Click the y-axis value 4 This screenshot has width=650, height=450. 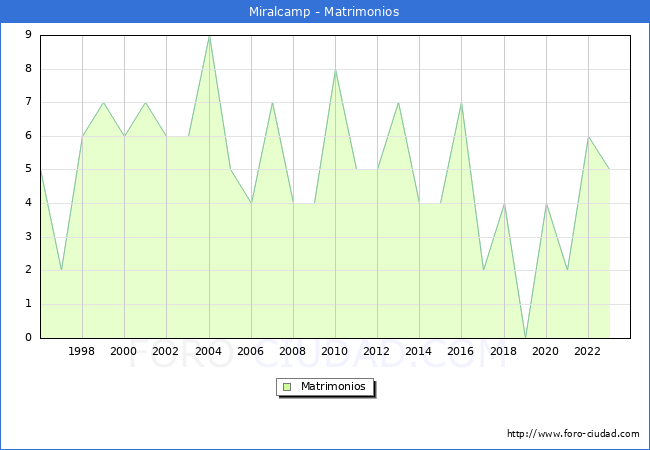point(28,203)
